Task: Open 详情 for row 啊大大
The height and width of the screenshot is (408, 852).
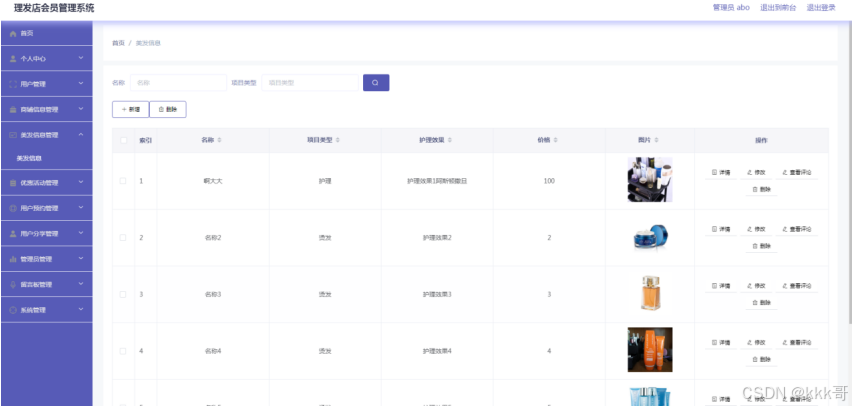Action: pos(721,172)
